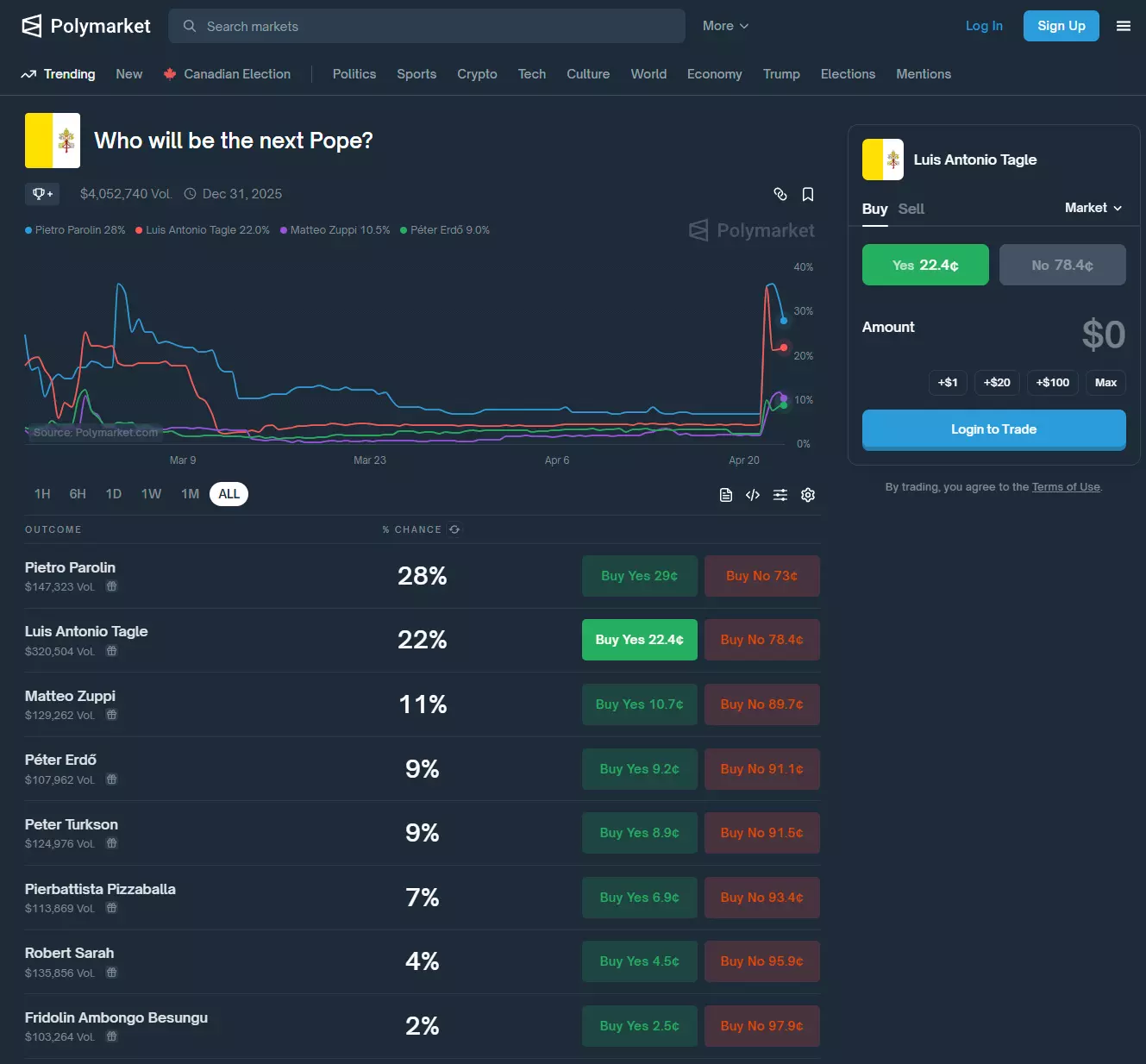Screen dimensions: 1146x1064
Task: Select the 6H chart time range
Action: [x=78, y=494]
